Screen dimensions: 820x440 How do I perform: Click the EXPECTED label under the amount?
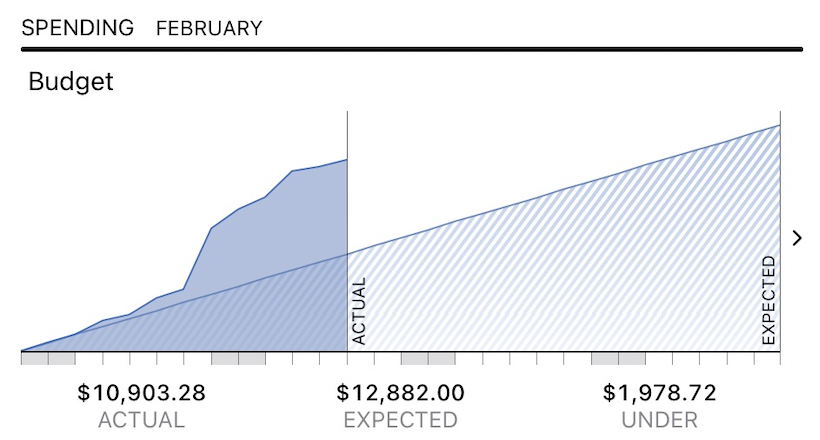(x=400, y=420)
